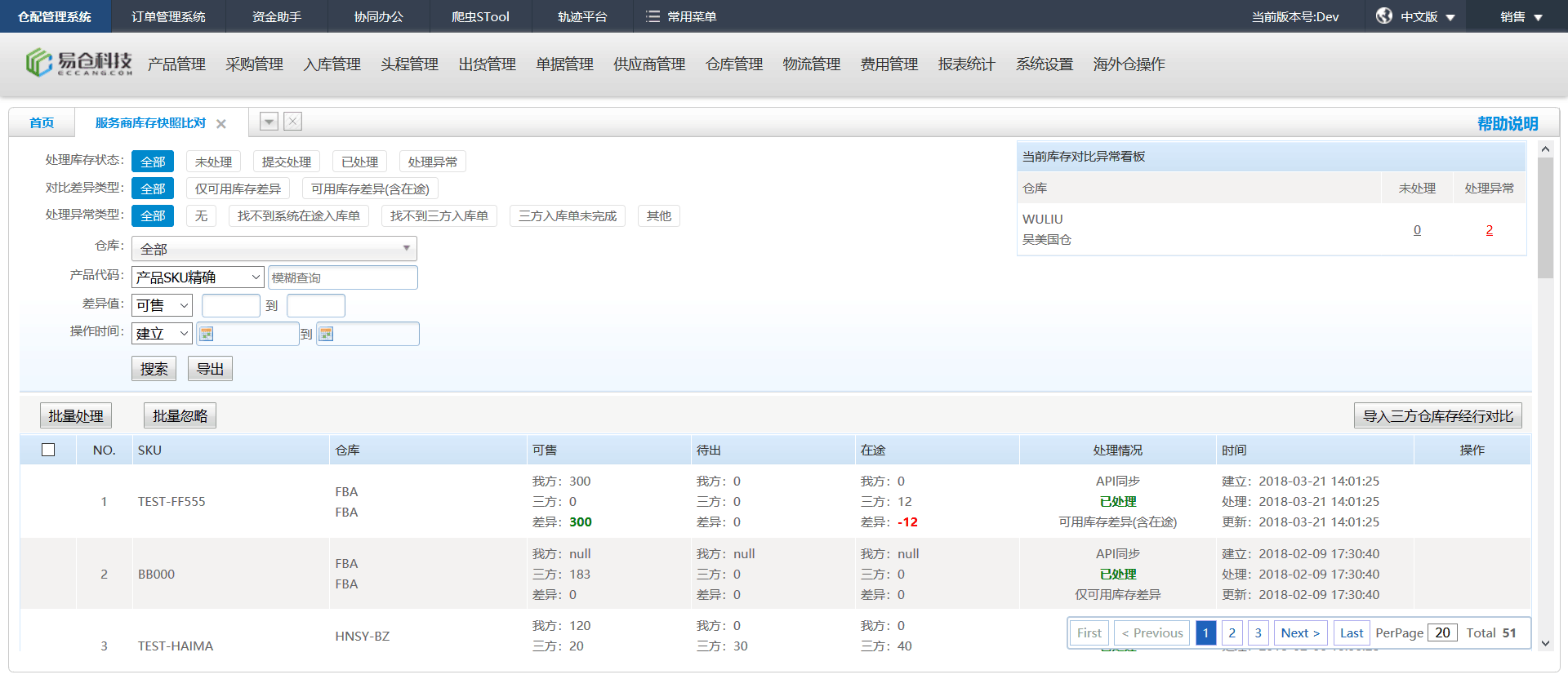Open the 仓库管理 menu
Screen dimensions: 1568x679
click(x=733, y=64)
